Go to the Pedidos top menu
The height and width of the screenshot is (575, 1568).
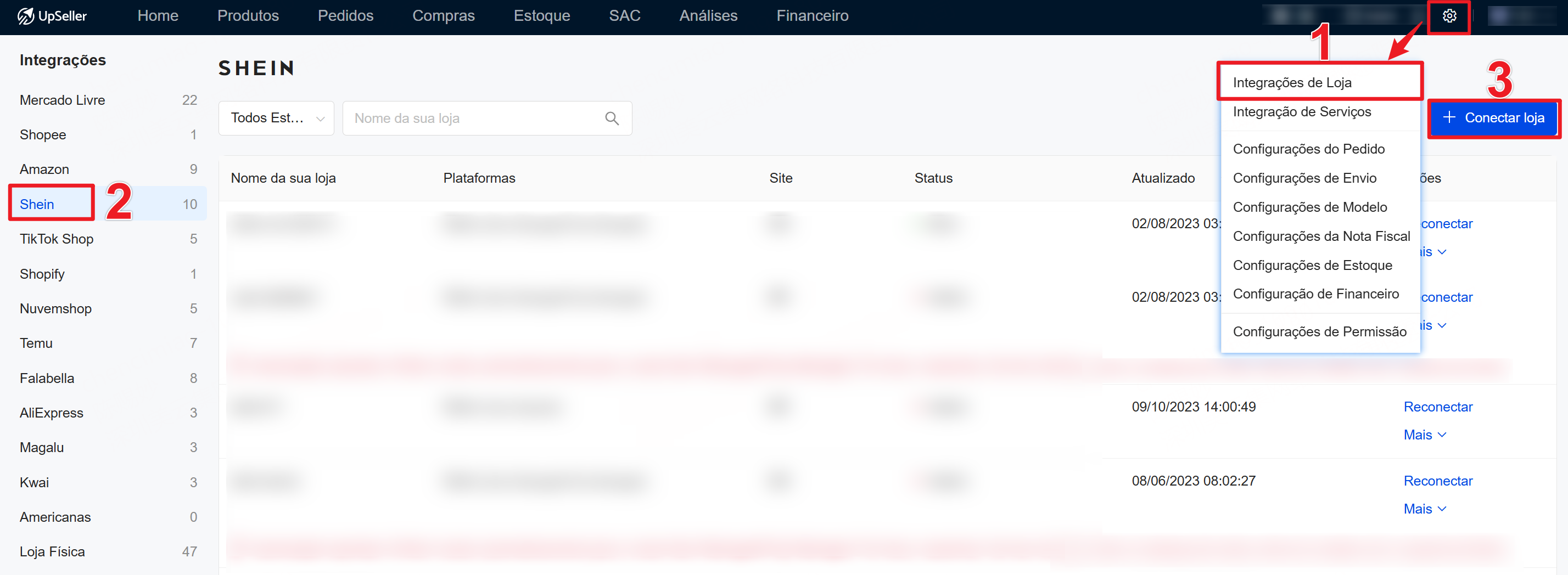pyautogui.click(x=345, y=16)
